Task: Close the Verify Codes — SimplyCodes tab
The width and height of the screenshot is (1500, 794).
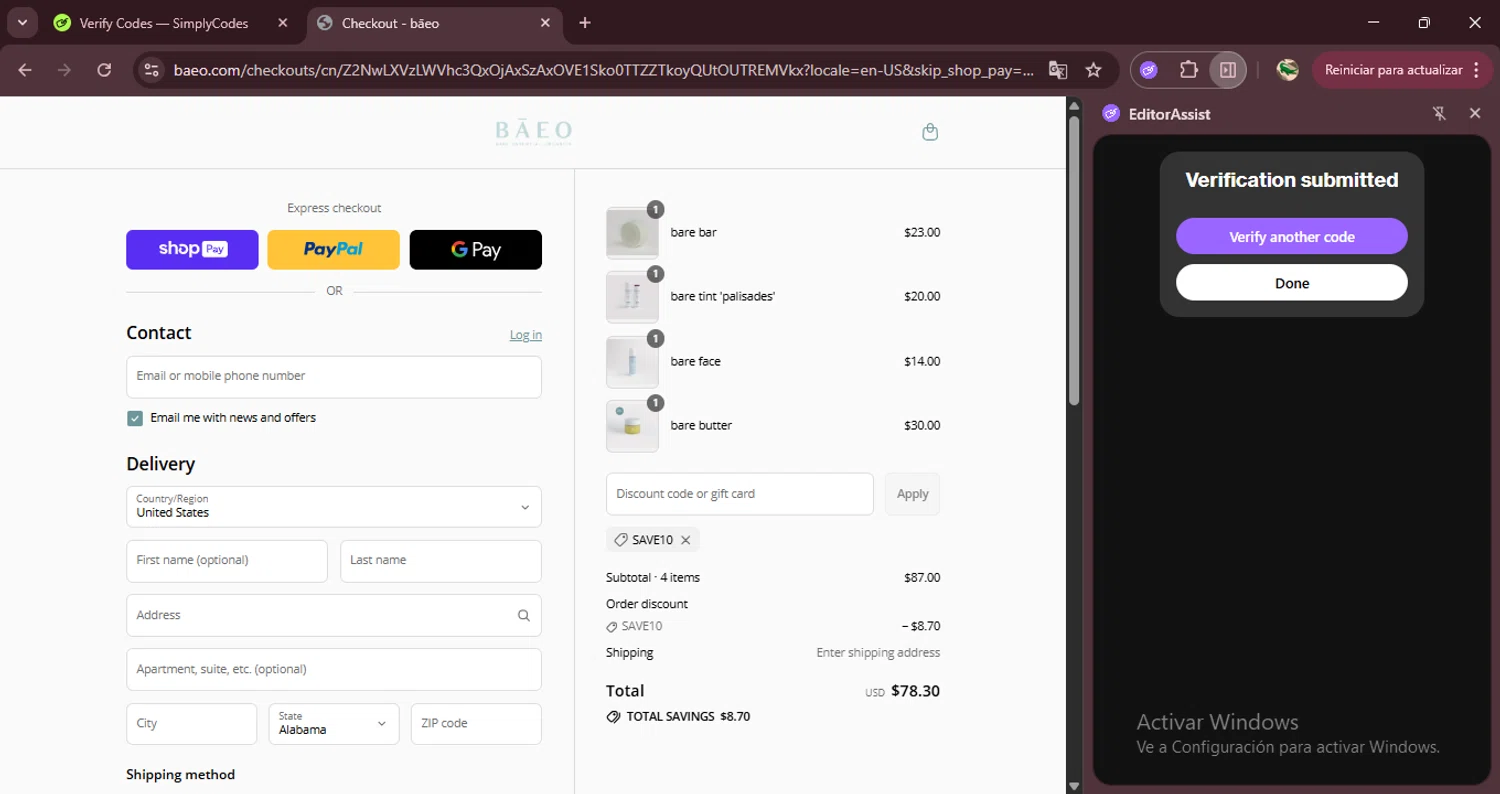Action: [283, 23]
